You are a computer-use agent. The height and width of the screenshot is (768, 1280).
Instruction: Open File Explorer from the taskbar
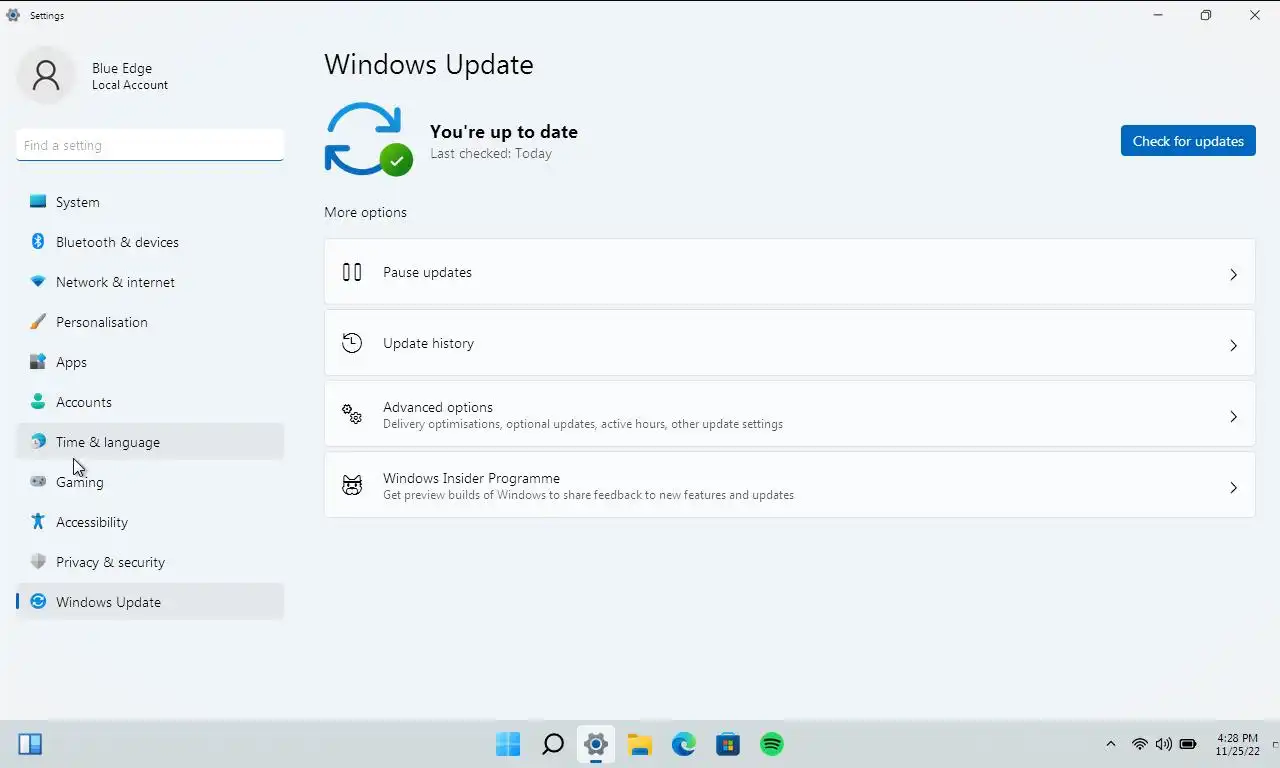[x=640, y=744]
